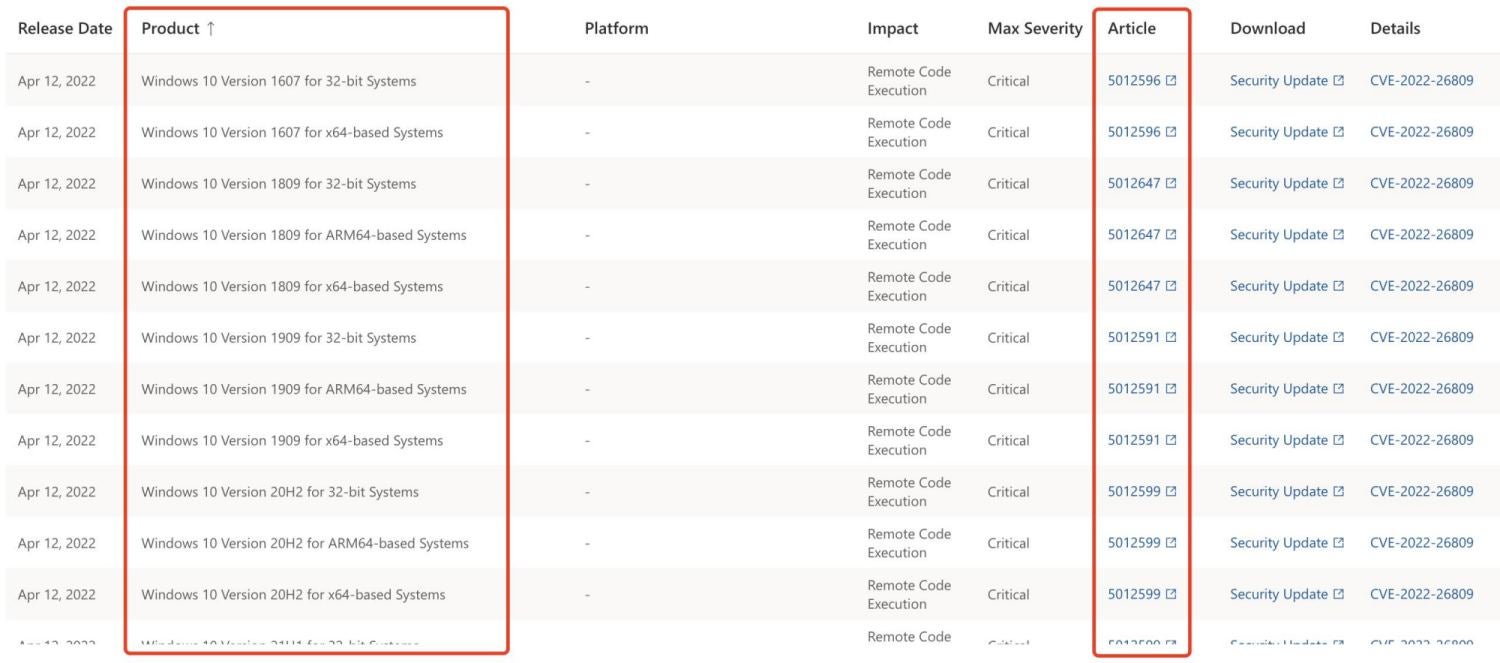Open CVE-2022-26809 details in Version 20H2 32-bit row
Screen dimensions: 1500x663
(x=1422, y=492)
